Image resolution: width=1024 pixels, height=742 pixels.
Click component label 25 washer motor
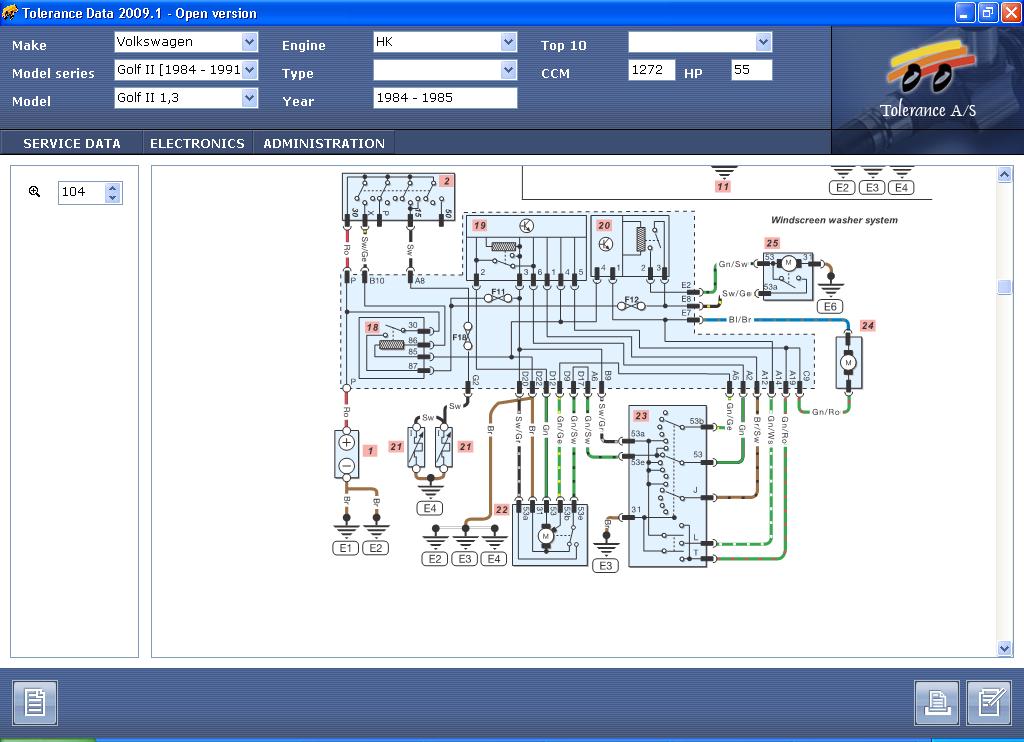point(773,243)
